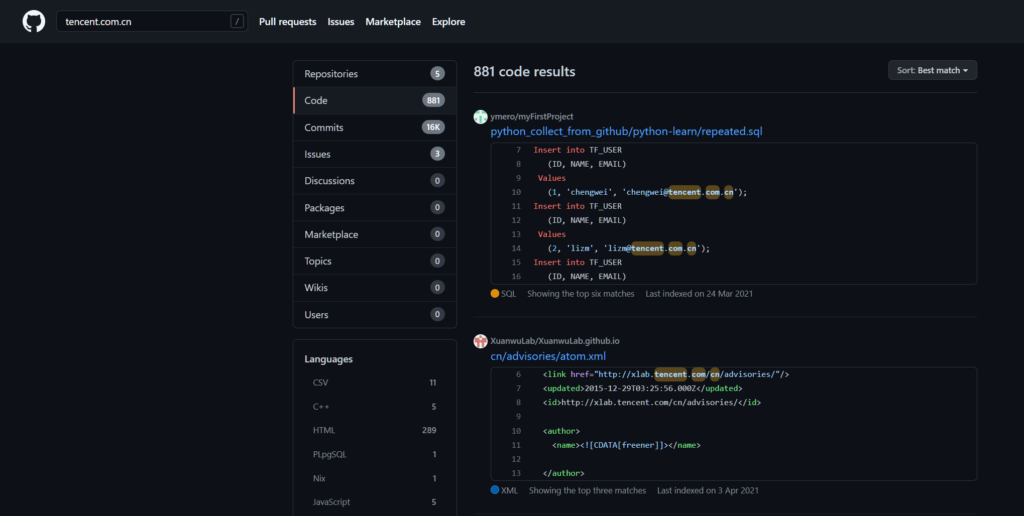Click 'Last indexed on 24 Mar 2021'

tap(699, 294)
